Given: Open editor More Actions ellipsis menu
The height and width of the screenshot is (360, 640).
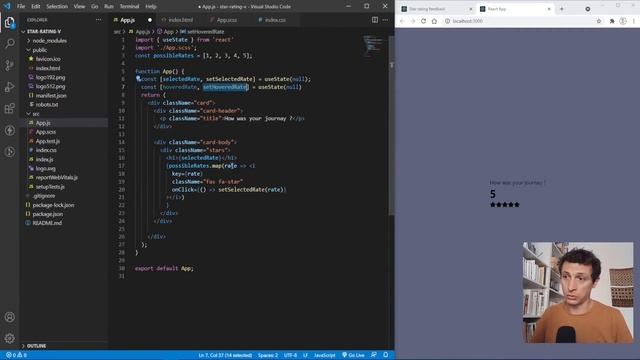Looking at the screenshot, I should (385, 20).
